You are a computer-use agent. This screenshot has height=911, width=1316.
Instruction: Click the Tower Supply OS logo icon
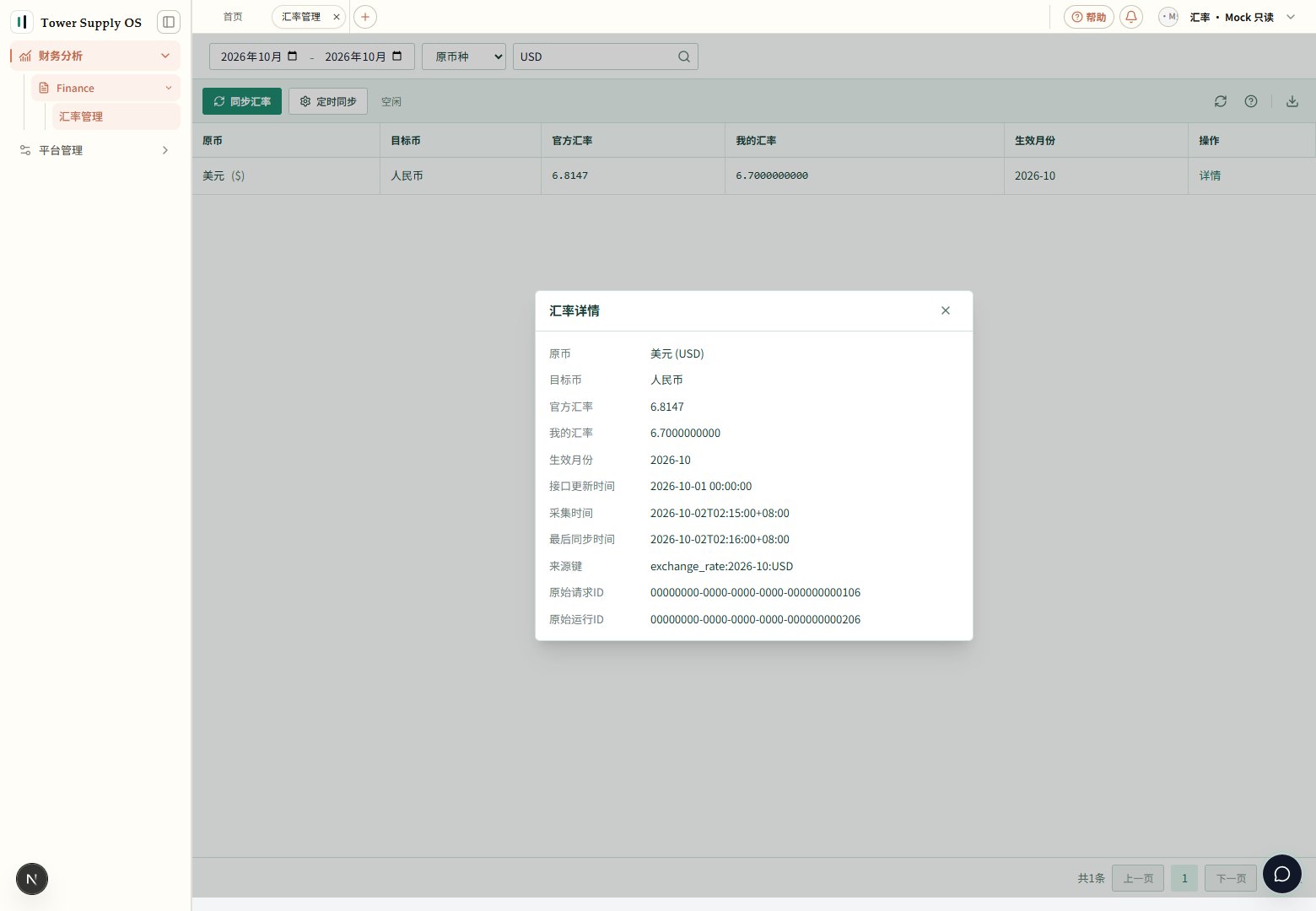(x=22, y=22)
